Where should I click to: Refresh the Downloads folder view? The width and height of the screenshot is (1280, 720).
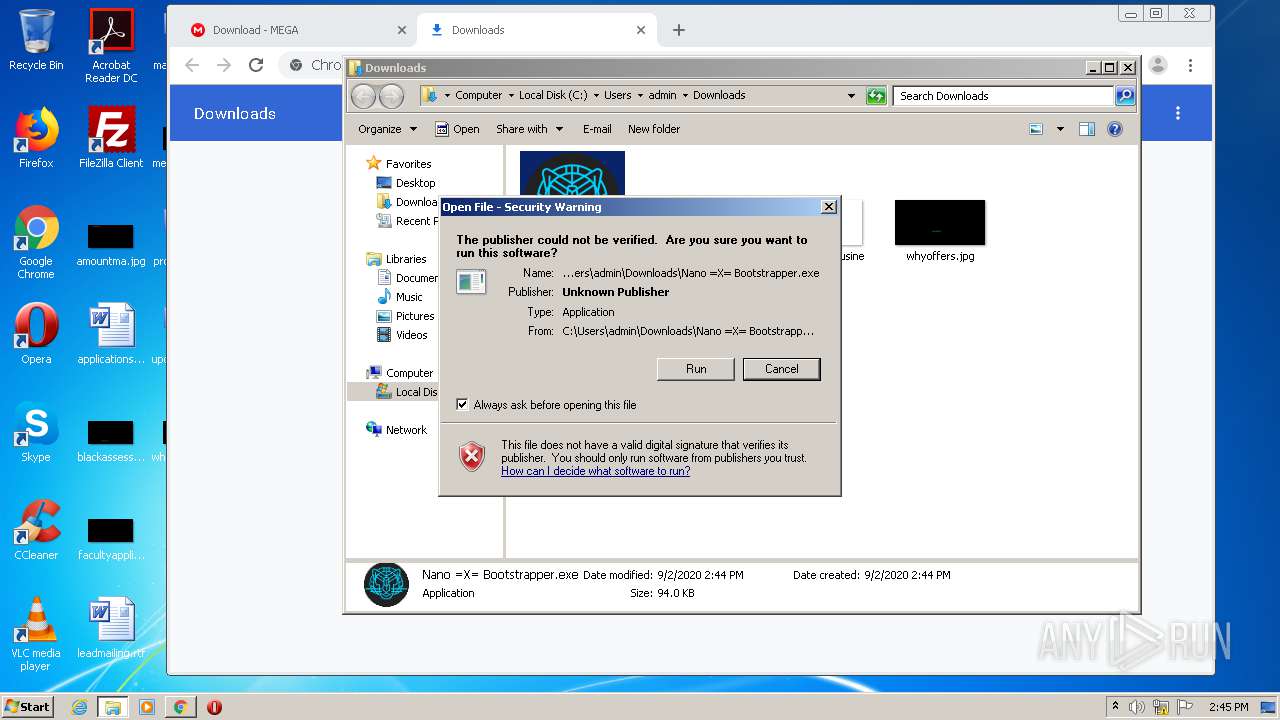pos(876,96)
